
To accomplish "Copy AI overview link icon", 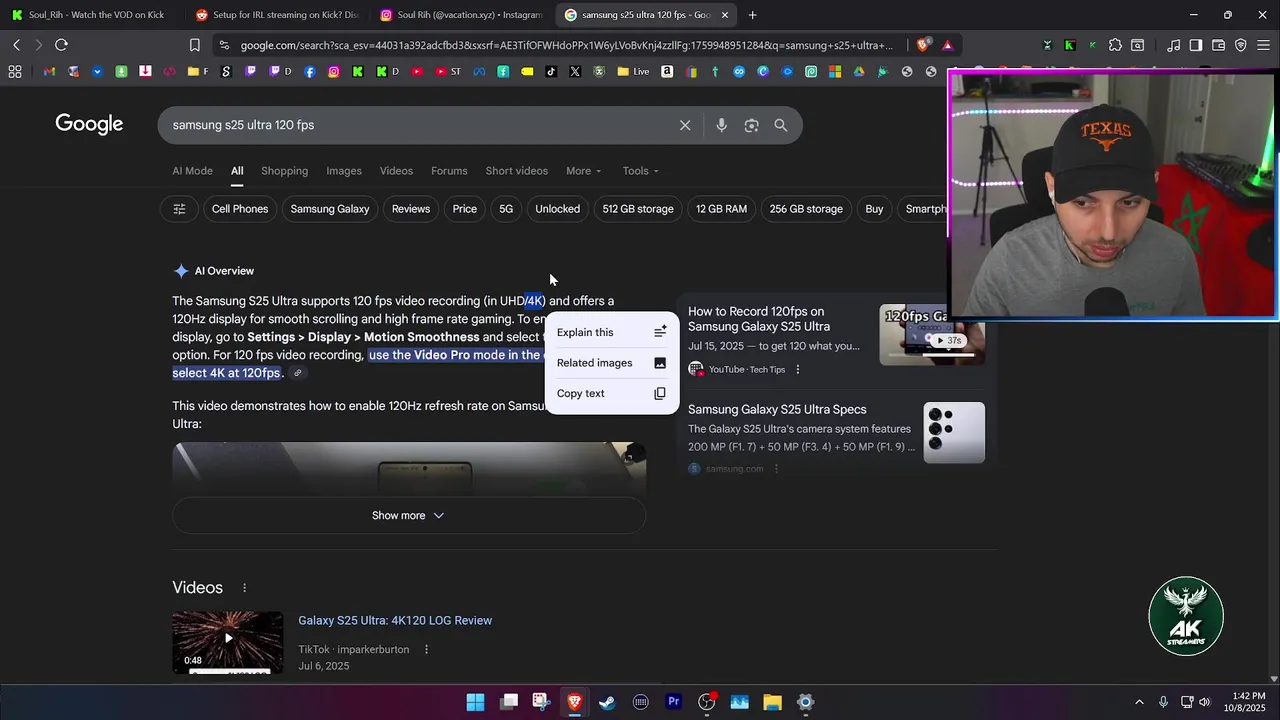I will click(297, 373).
